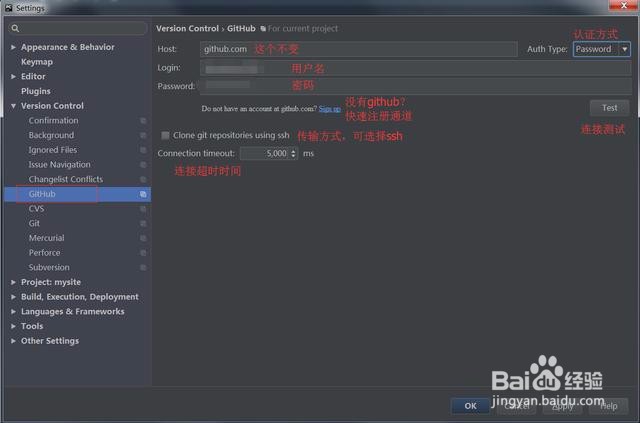Screen dimensions: 640x423
Task: Click the Apply button
Action: point(563,406)
